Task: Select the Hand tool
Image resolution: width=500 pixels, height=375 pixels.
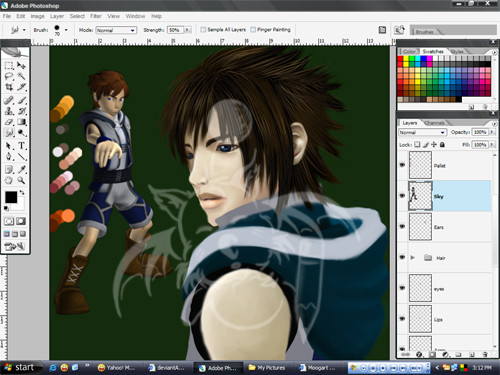Action: 9,180
